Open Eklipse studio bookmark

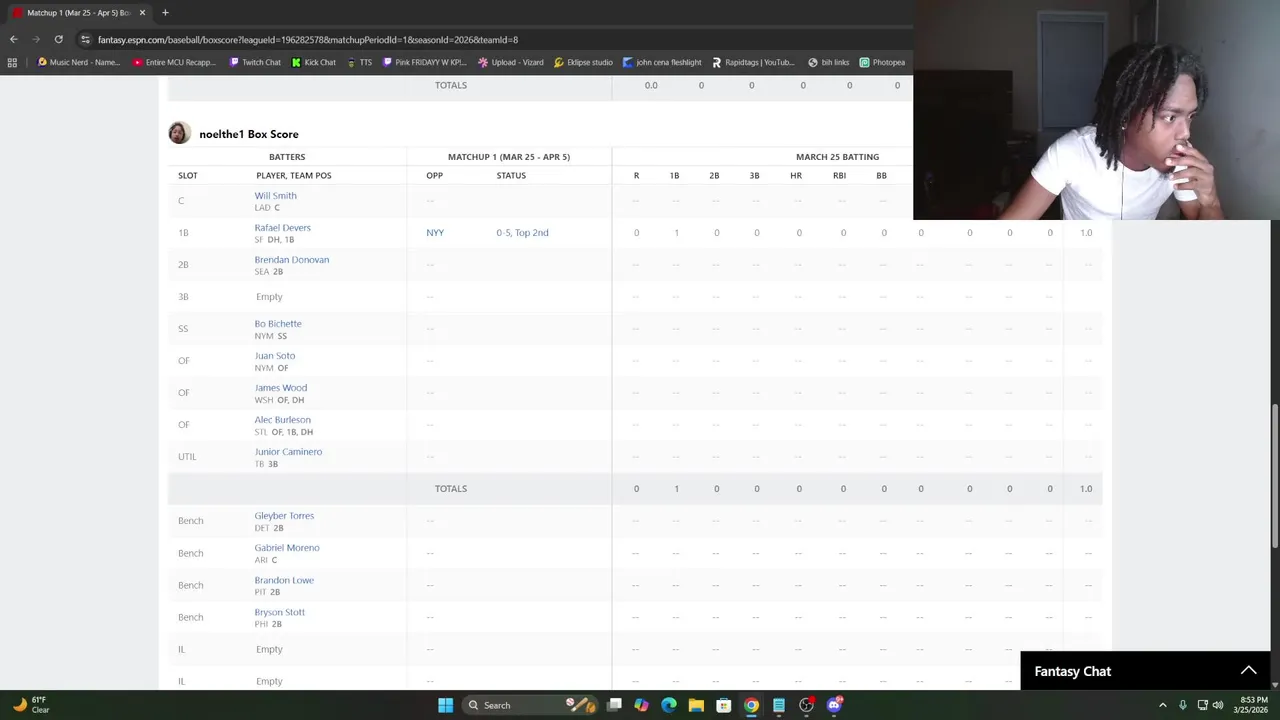pos(583,62)
